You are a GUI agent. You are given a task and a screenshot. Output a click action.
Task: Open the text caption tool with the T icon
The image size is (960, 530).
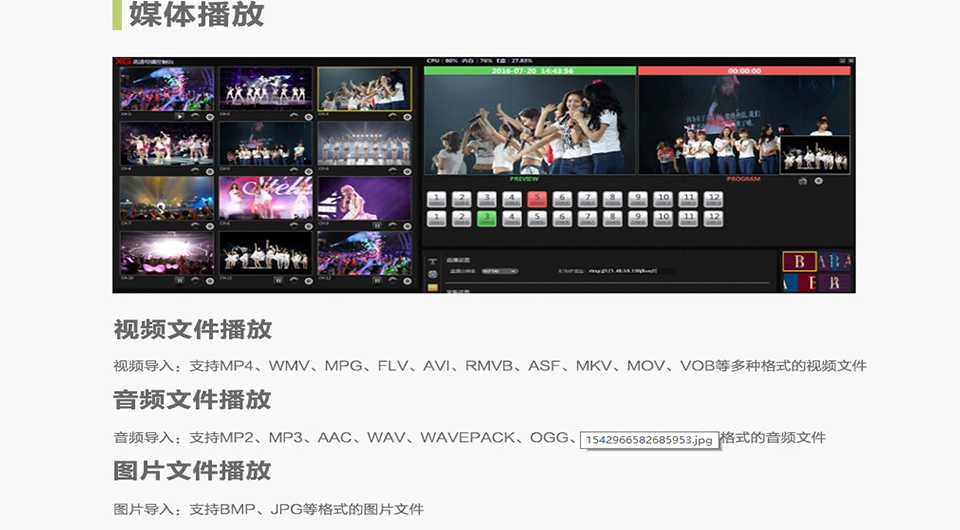(x=433, y=262)
